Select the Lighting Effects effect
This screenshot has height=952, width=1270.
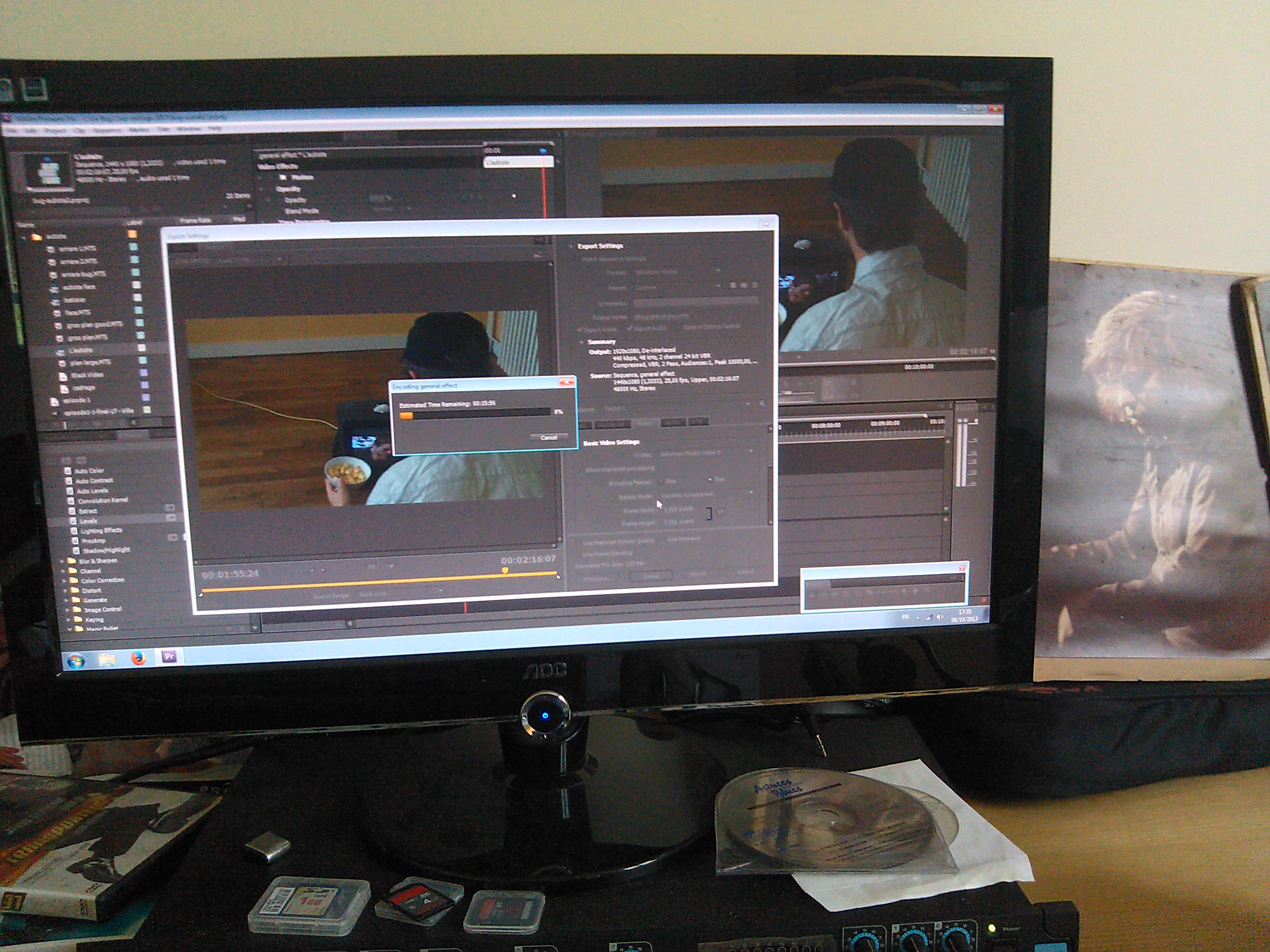[x=102, y=530]
